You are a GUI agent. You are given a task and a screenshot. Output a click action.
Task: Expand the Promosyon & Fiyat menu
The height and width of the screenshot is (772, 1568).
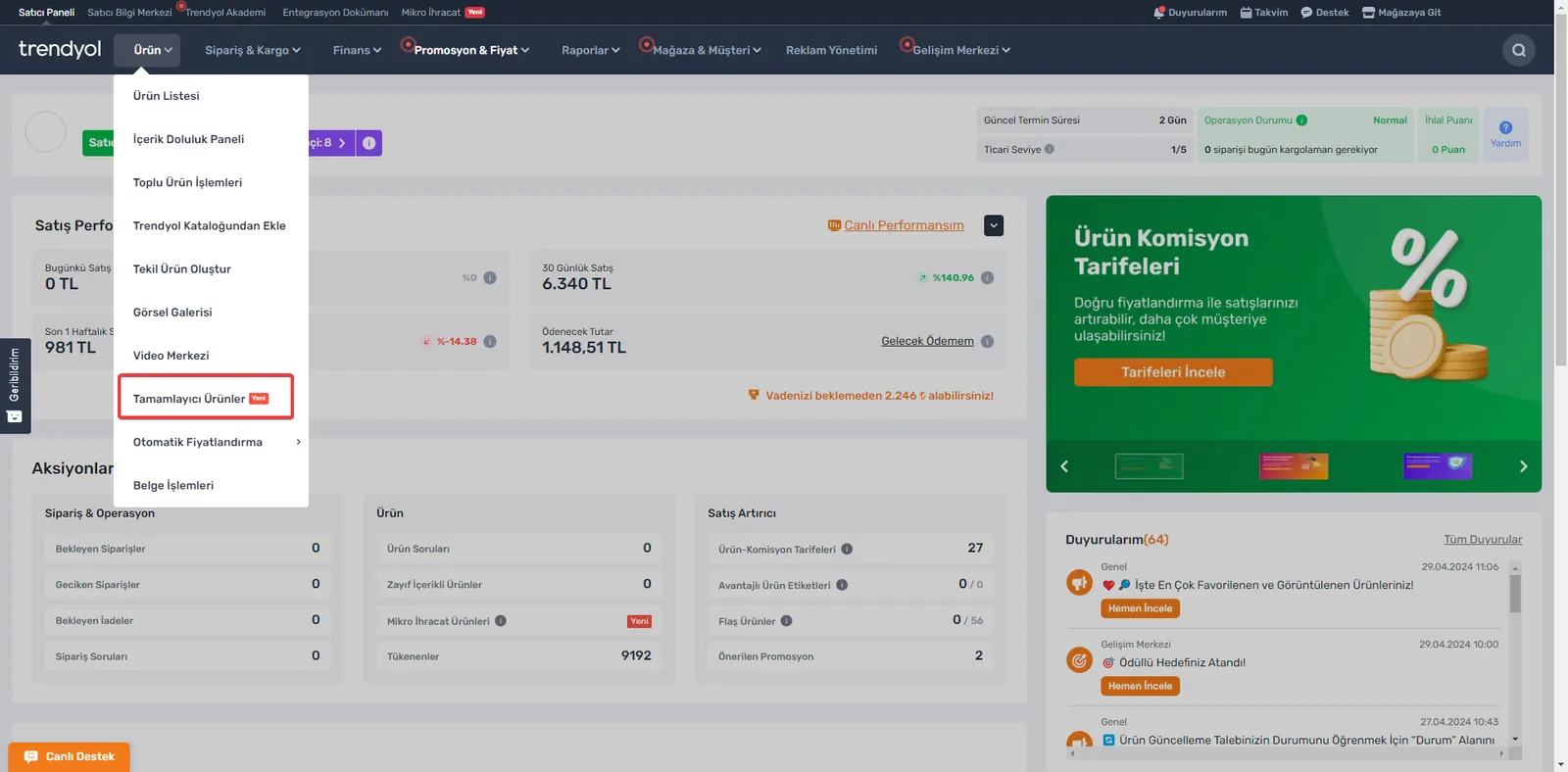[x=471, y=50]
